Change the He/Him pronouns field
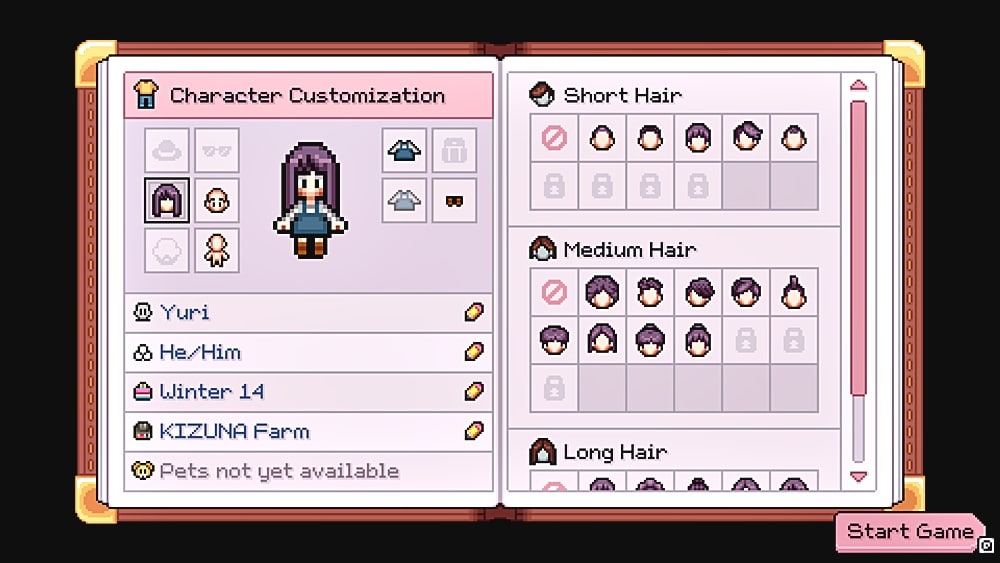The width and height of the screenshot is (1000, 563). tap(309, 352)
